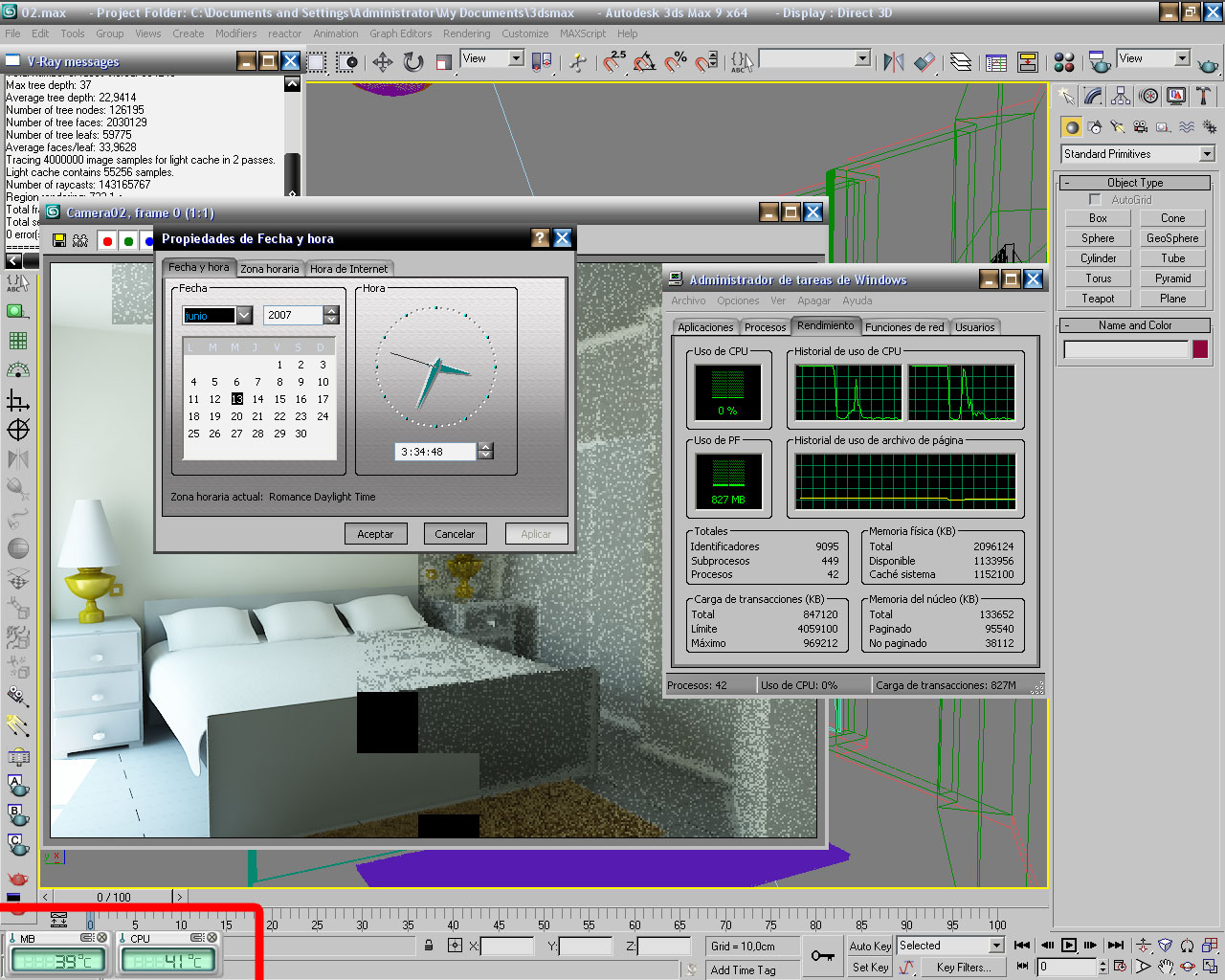Open the Schematic View
The width and height of the screenshot is (1225, 980).
tap(1028, 62)
